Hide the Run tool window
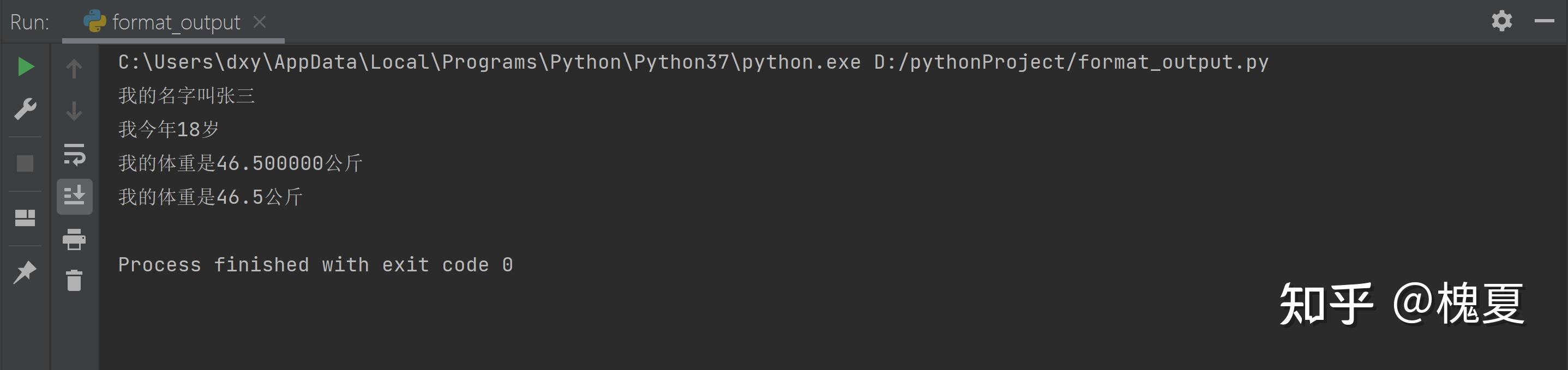1568x370 pixels. 1544,21
